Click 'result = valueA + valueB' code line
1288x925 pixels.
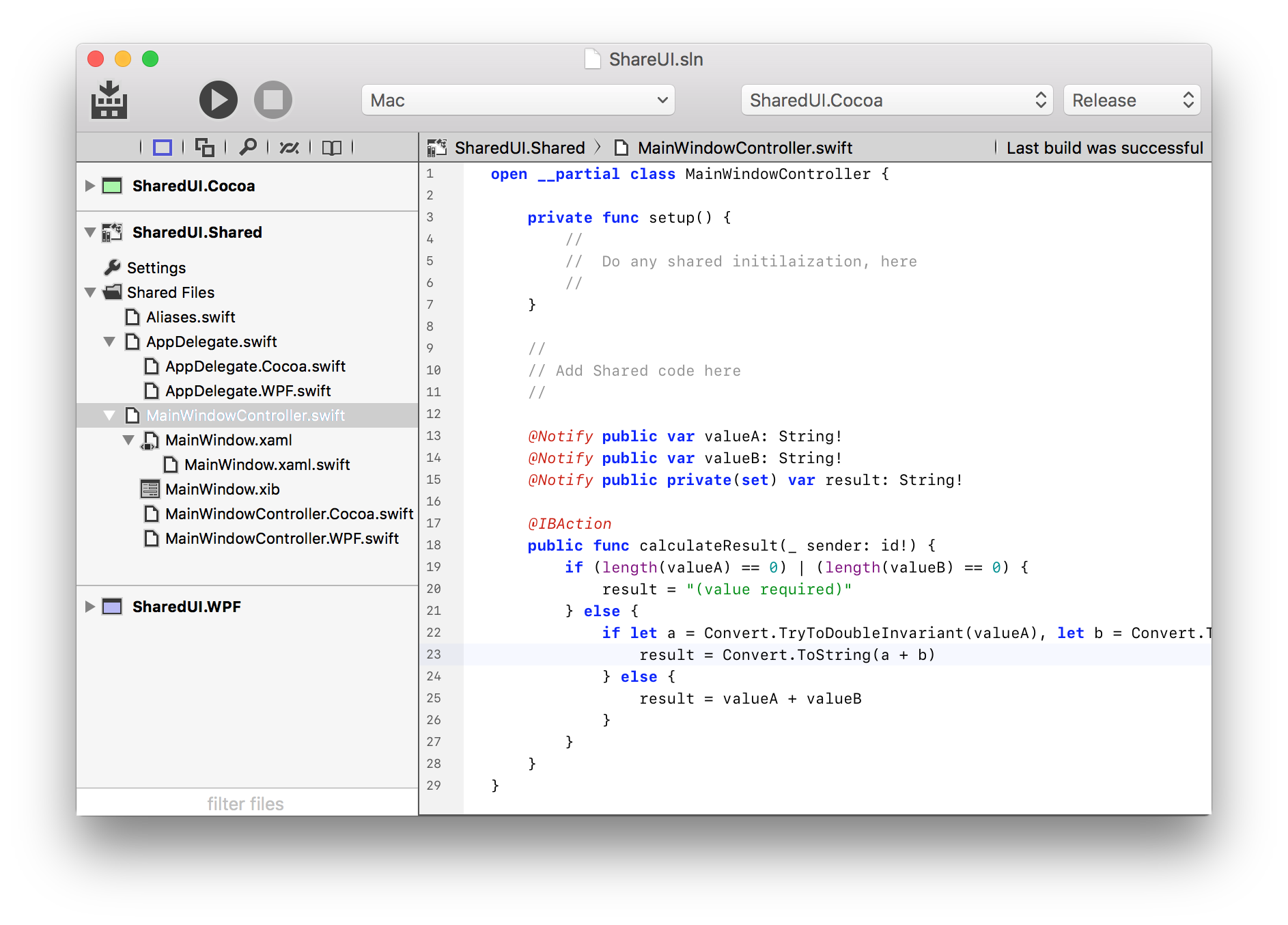pyautogui.click(x=750, y=698)
